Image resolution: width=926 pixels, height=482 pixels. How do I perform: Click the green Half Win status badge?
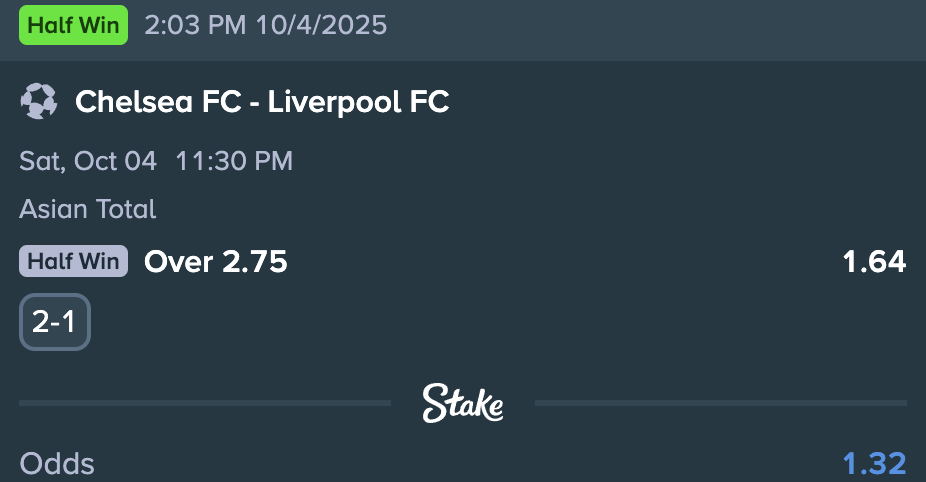click(x=73, y=25)
